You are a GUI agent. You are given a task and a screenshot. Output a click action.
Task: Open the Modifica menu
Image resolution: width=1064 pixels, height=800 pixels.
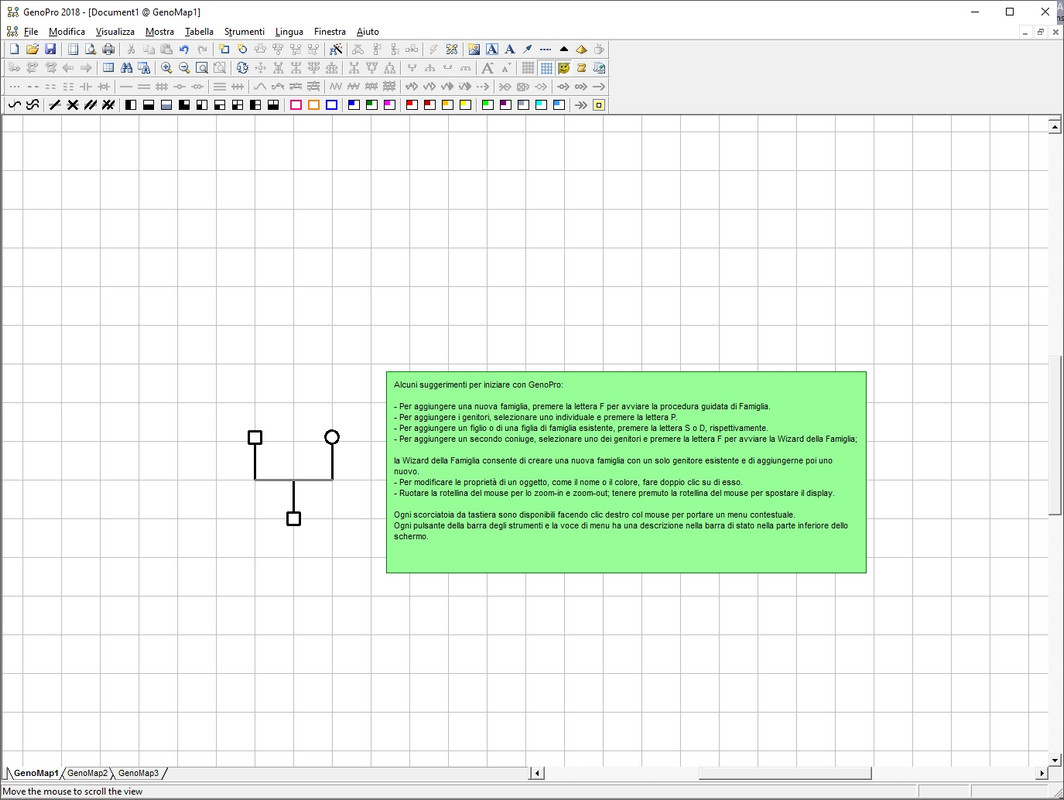coord(66,31)
